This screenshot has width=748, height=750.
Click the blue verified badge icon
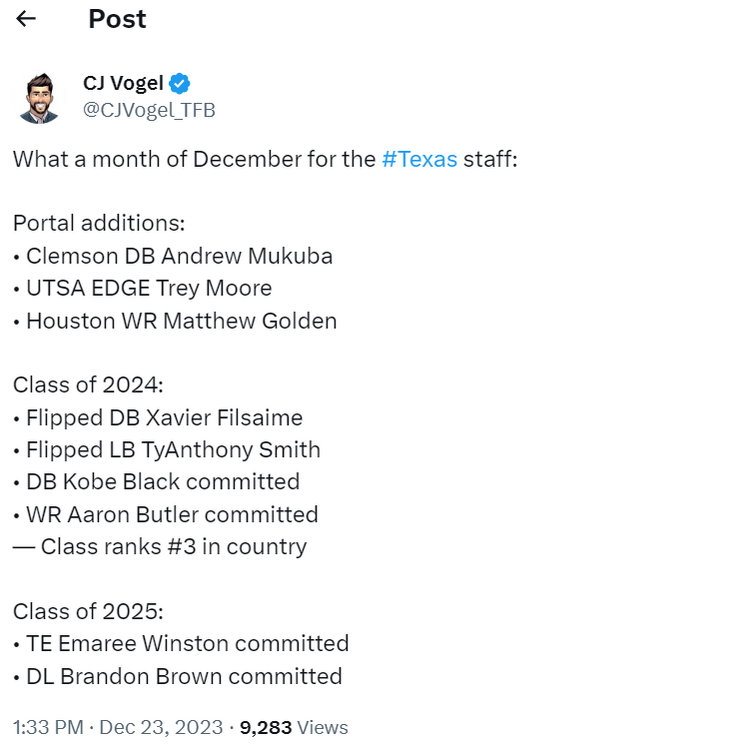point(180,84)
